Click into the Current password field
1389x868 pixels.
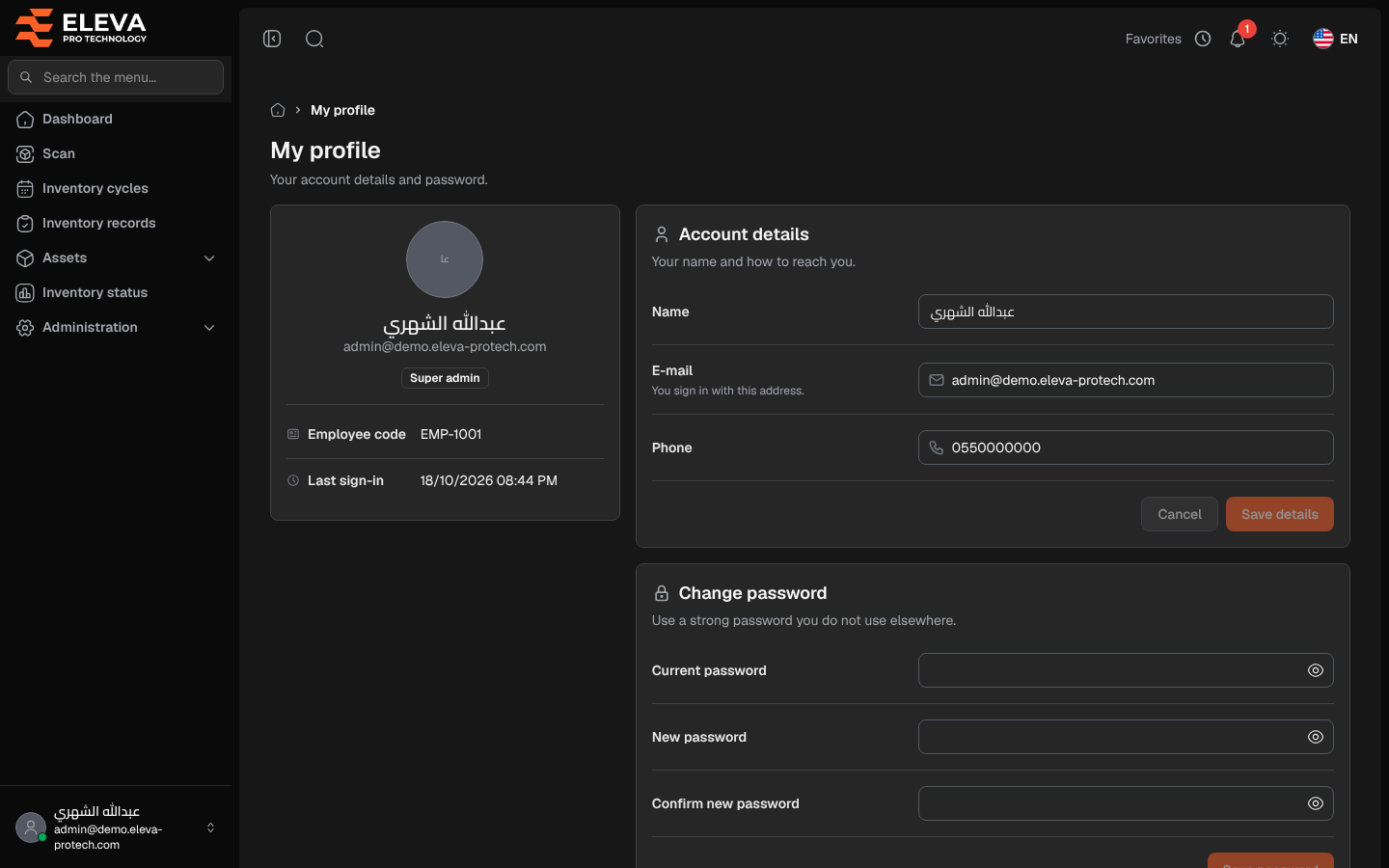click(1126, 670)
